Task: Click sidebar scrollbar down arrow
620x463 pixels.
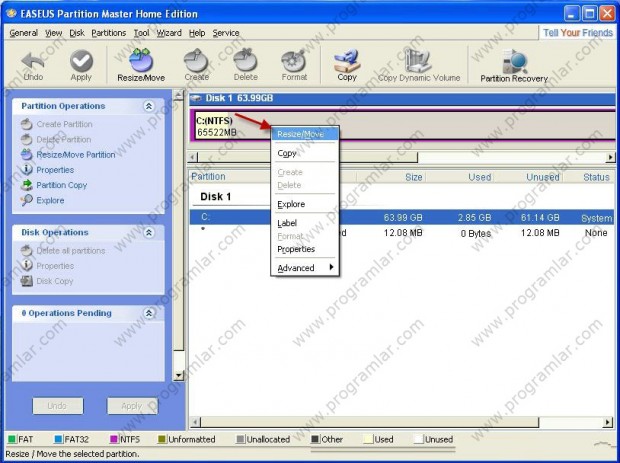Action: coord(179,375)
